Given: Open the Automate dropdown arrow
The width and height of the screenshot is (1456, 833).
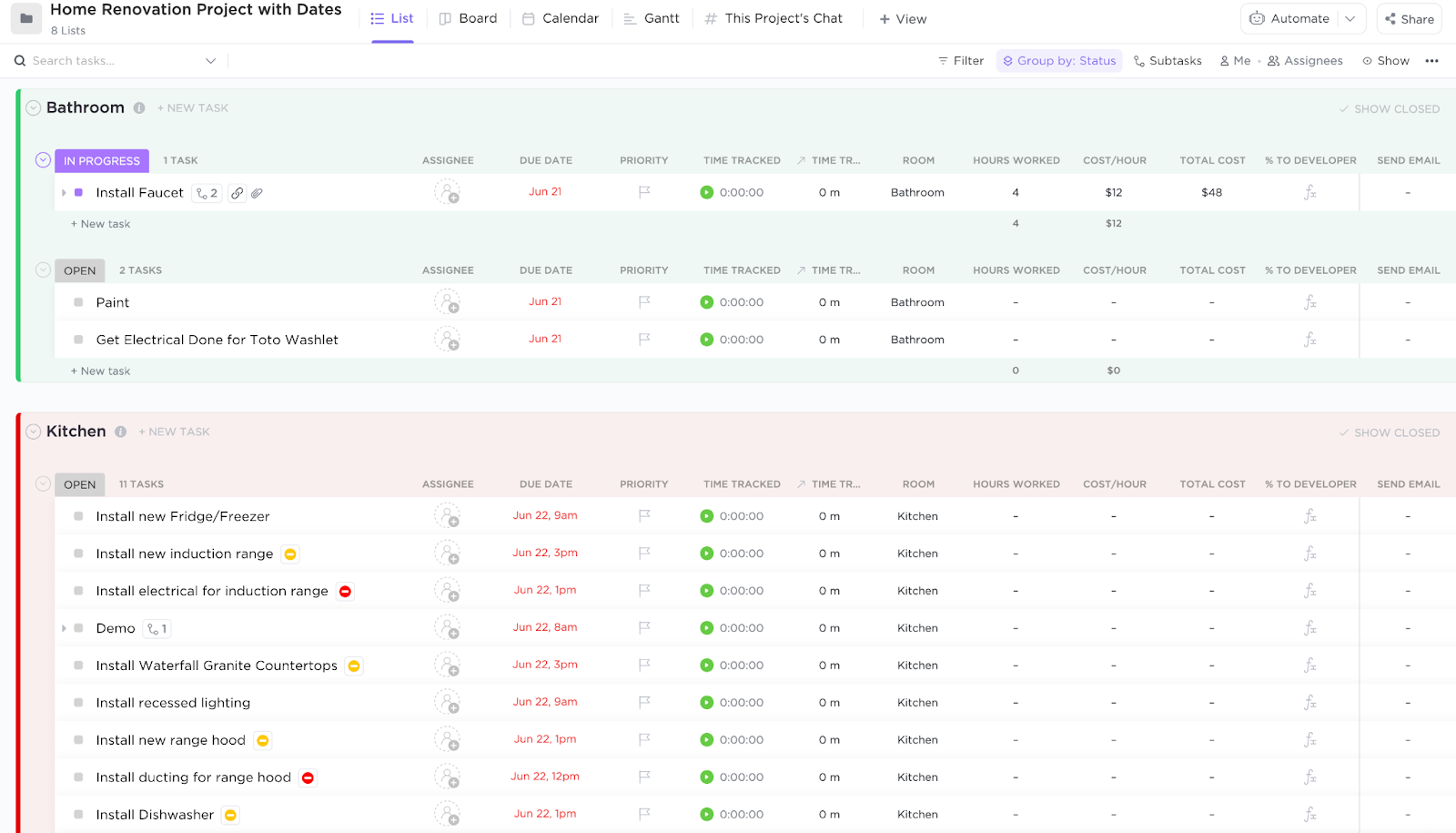Looking at the screenshot, I should click(1350, 18).
